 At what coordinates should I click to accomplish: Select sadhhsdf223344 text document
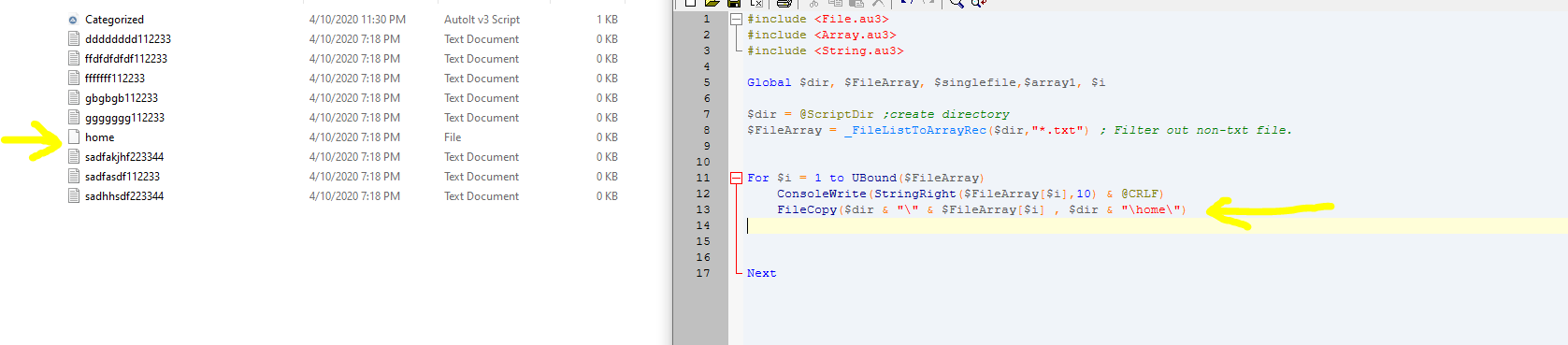tap(124, 196)
